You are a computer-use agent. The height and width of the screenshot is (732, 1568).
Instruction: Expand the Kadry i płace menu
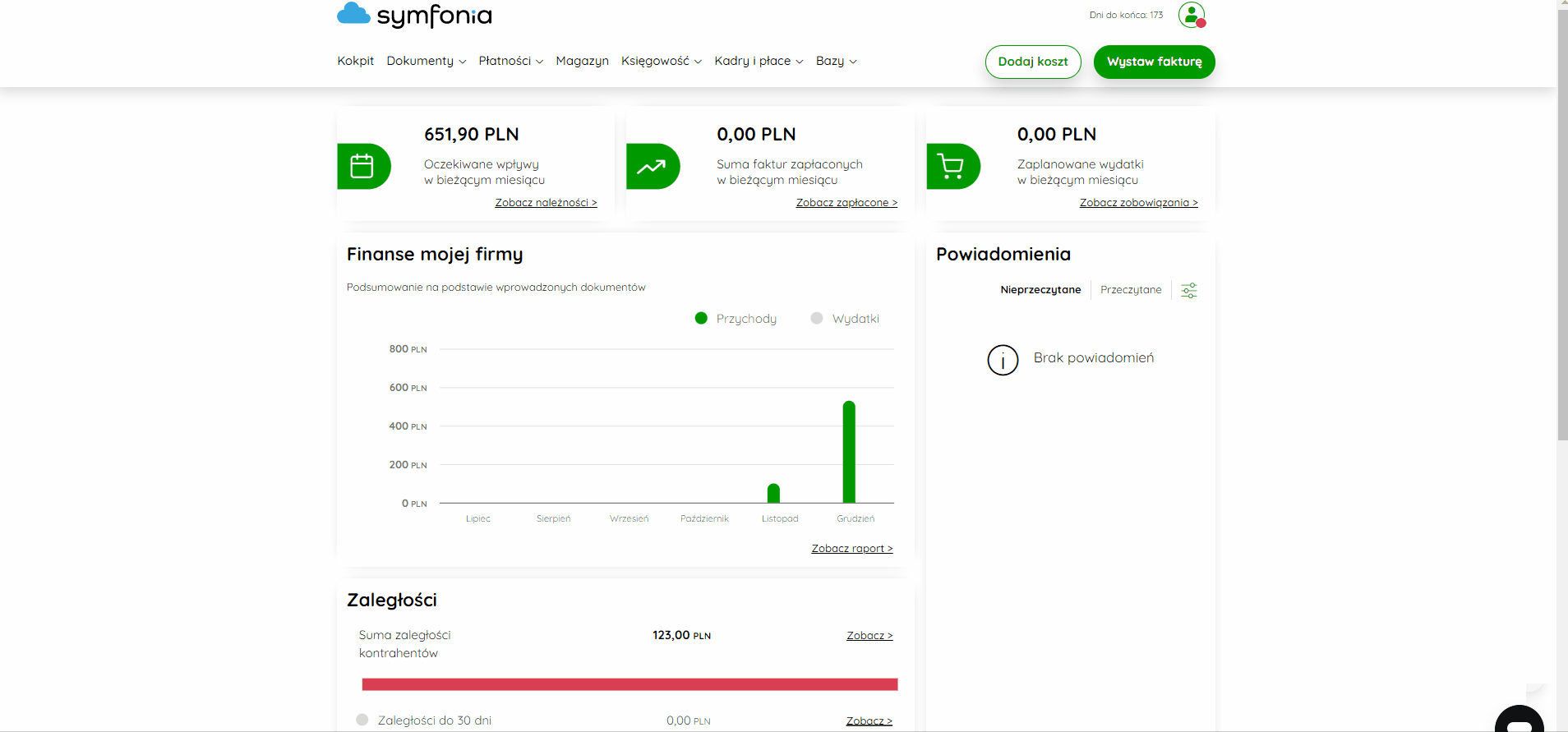[x=759, y=61]
